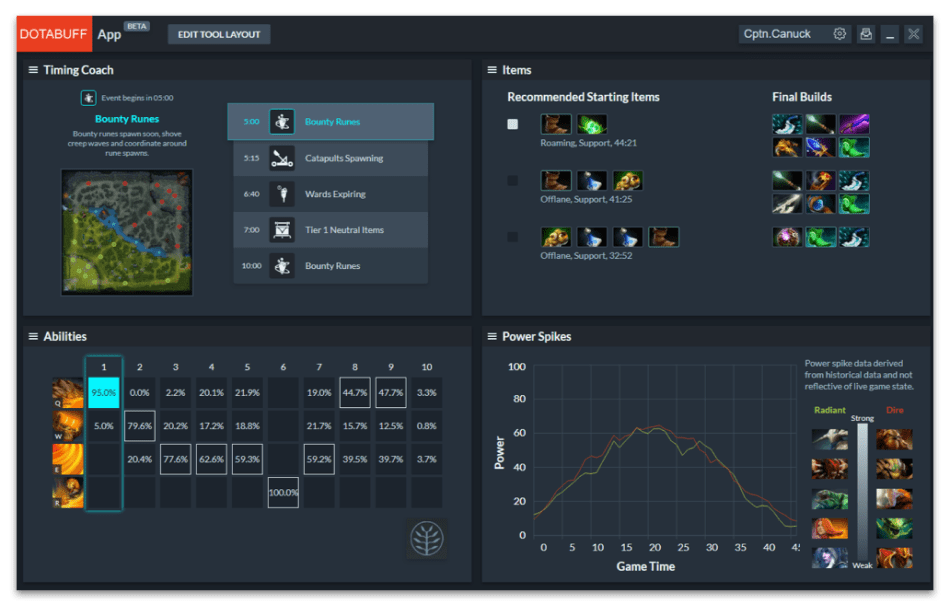The image size is (950, 606).
Task: Click the highlighted 95.0% ability cell
Action: pos(104,393)
